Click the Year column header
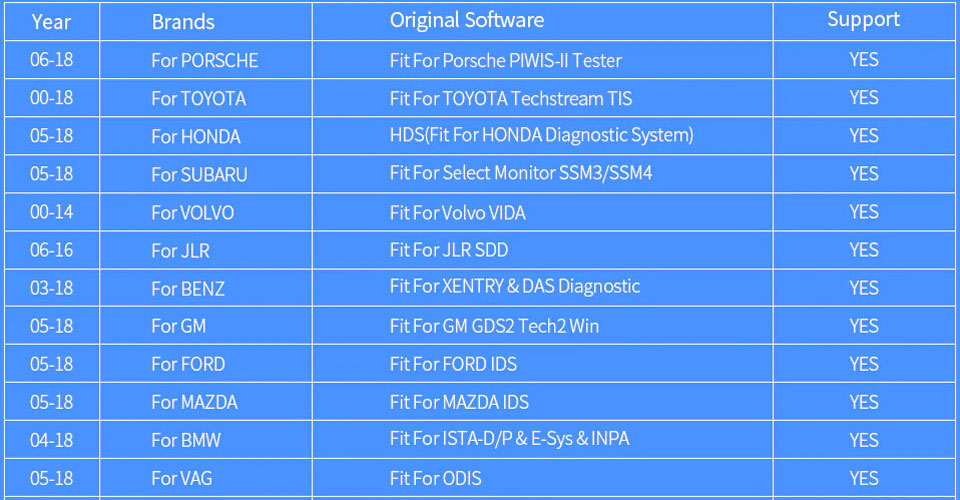The height and width of the screenshot is (500, 960). click(51, 21)
